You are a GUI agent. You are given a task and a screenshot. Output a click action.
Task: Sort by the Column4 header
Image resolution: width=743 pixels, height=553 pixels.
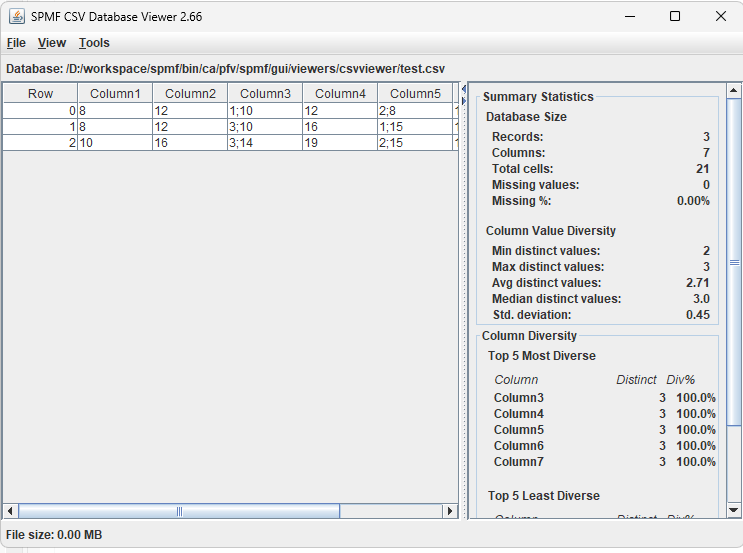point(340,93)
